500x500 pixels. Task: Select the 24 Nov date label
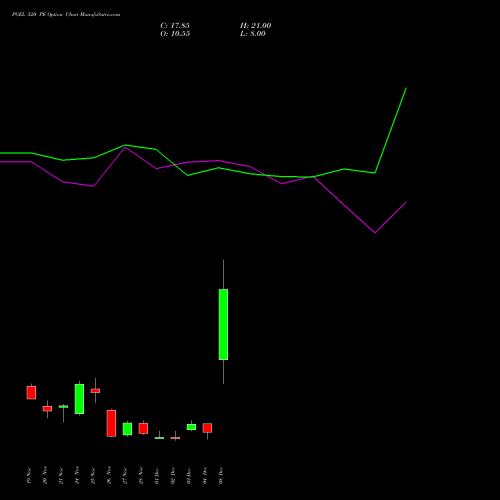(77, 475)
